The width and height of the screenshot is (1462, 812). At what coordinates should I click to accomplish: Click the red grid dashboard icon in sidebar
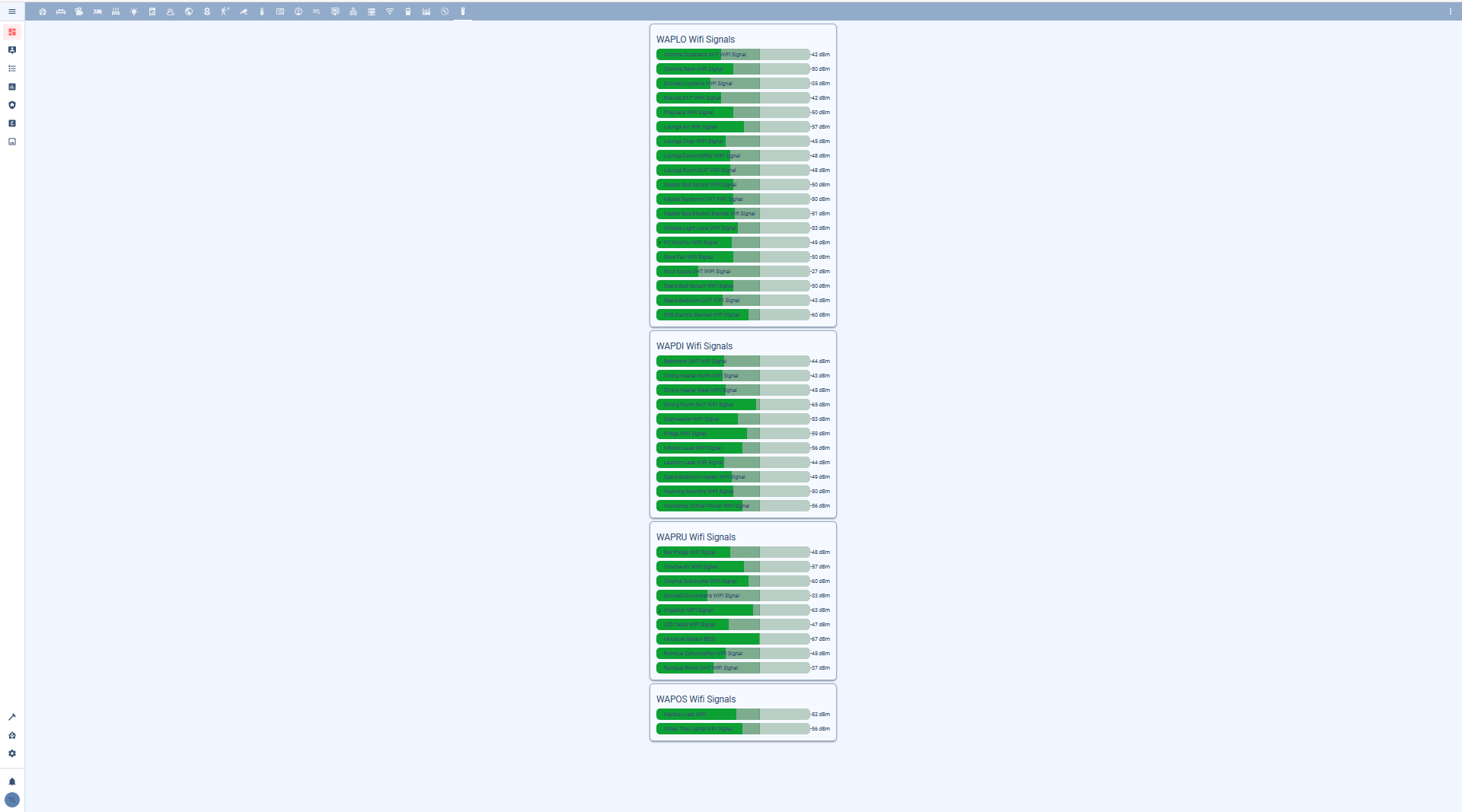coord(12,32)
